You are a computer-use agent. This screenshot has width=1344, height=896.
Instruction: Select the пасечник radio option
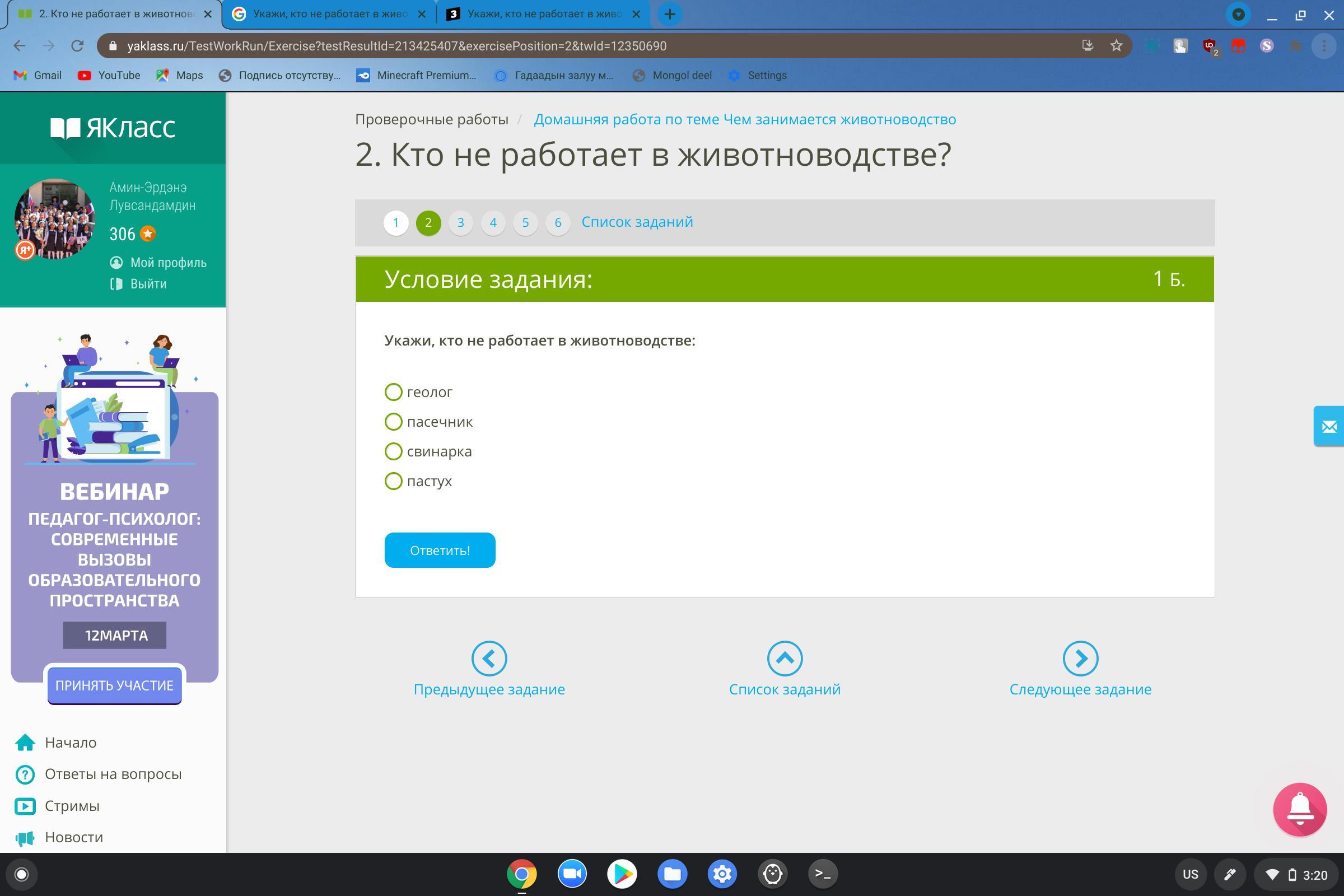[x=393, y=422]
